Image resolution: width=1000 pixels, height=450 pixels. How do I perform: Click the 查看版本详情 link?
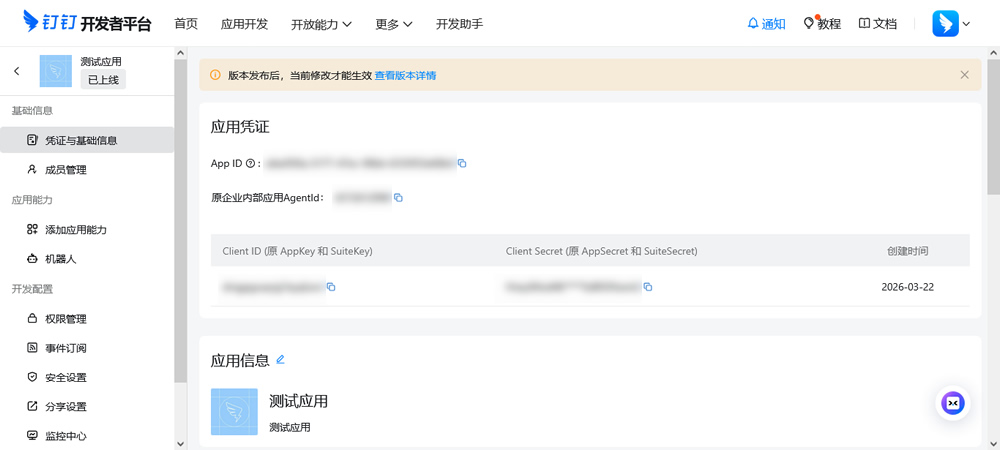405,75
